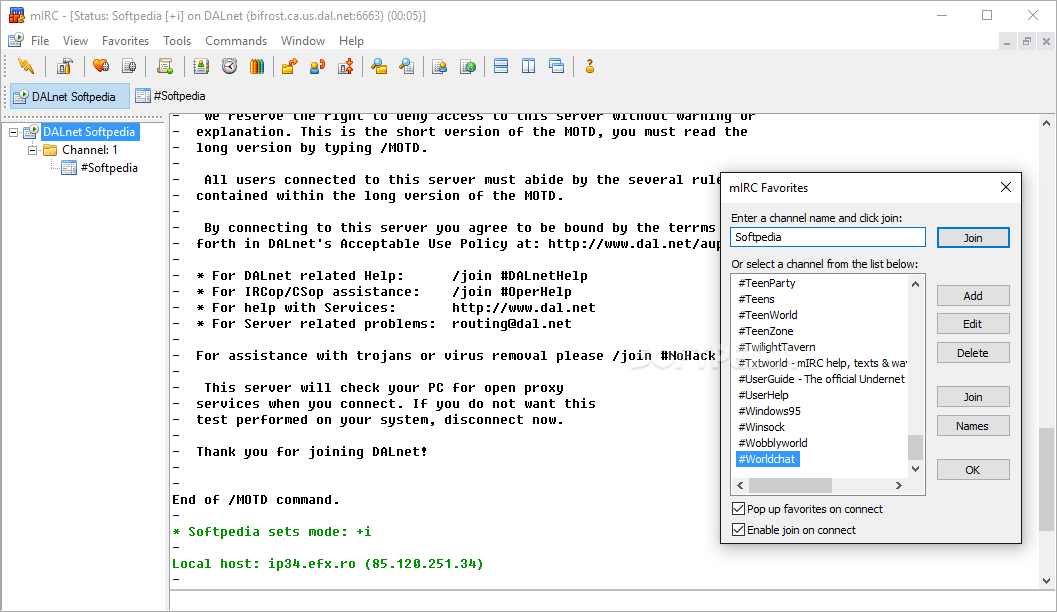Select #Teens in the channel list
Image resolution: width=1057 pixels, height=612 pixels.
pos(756,299)
